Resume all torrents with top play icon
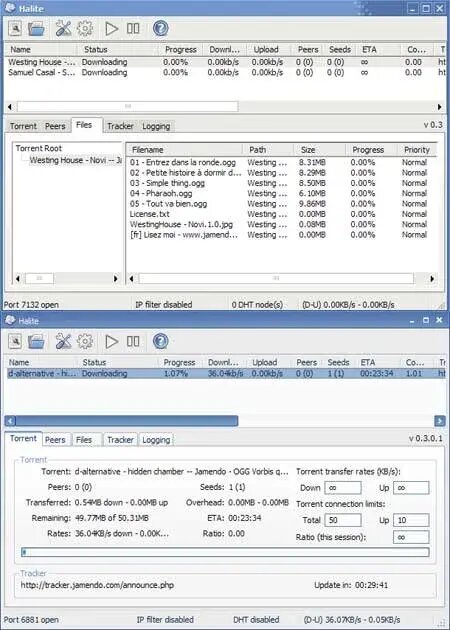This screenshot has height=630, width=450. (x=111, y=29)
